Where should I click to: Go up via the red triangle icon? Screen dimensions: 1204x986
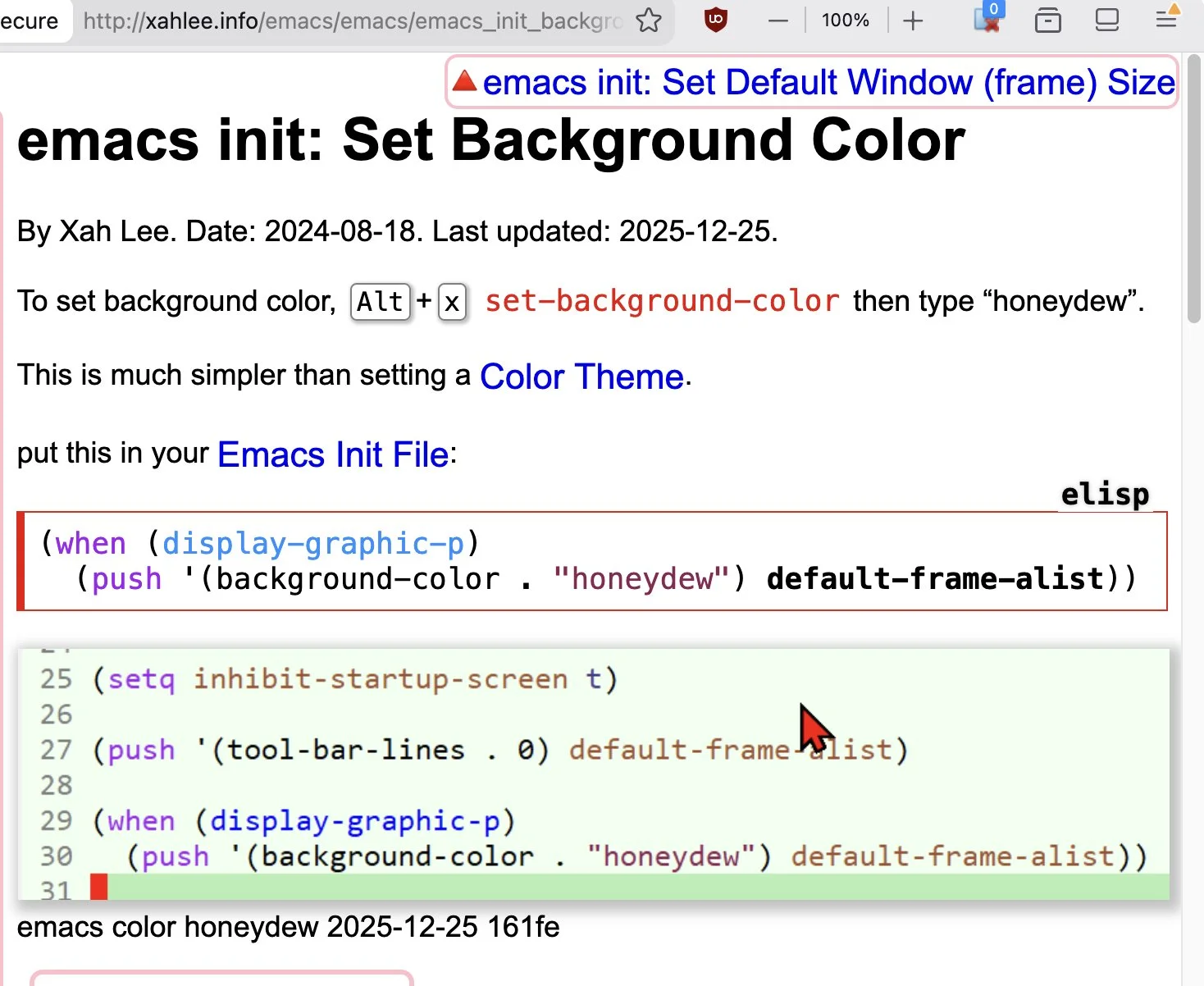tap(464, 80)
